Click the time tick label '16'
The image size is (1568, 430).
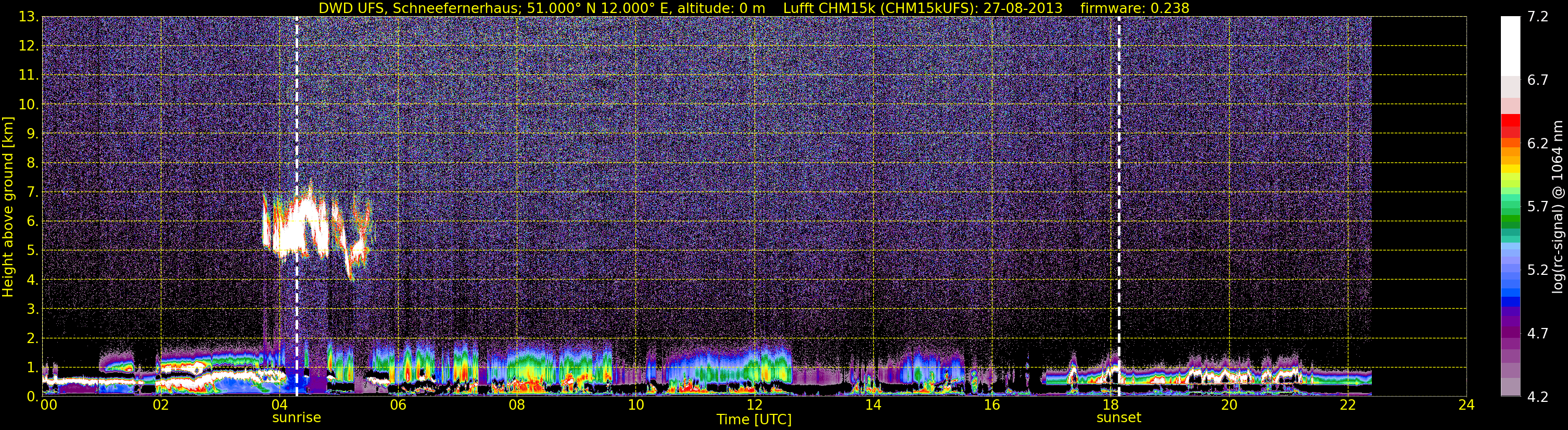click(x=991, y=406)
